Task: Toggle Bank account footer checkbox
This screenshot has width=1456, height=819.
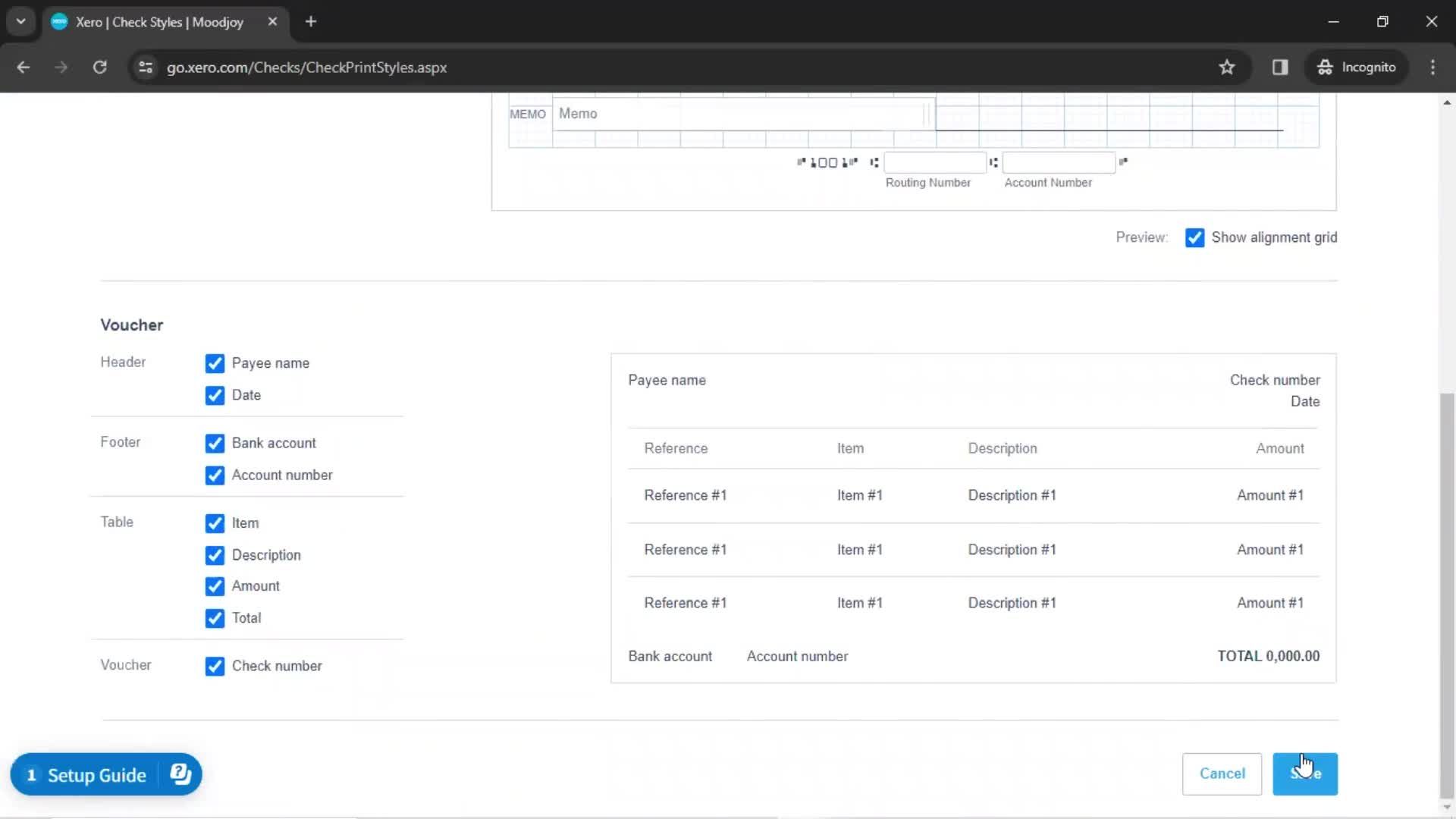Action: 215,443
